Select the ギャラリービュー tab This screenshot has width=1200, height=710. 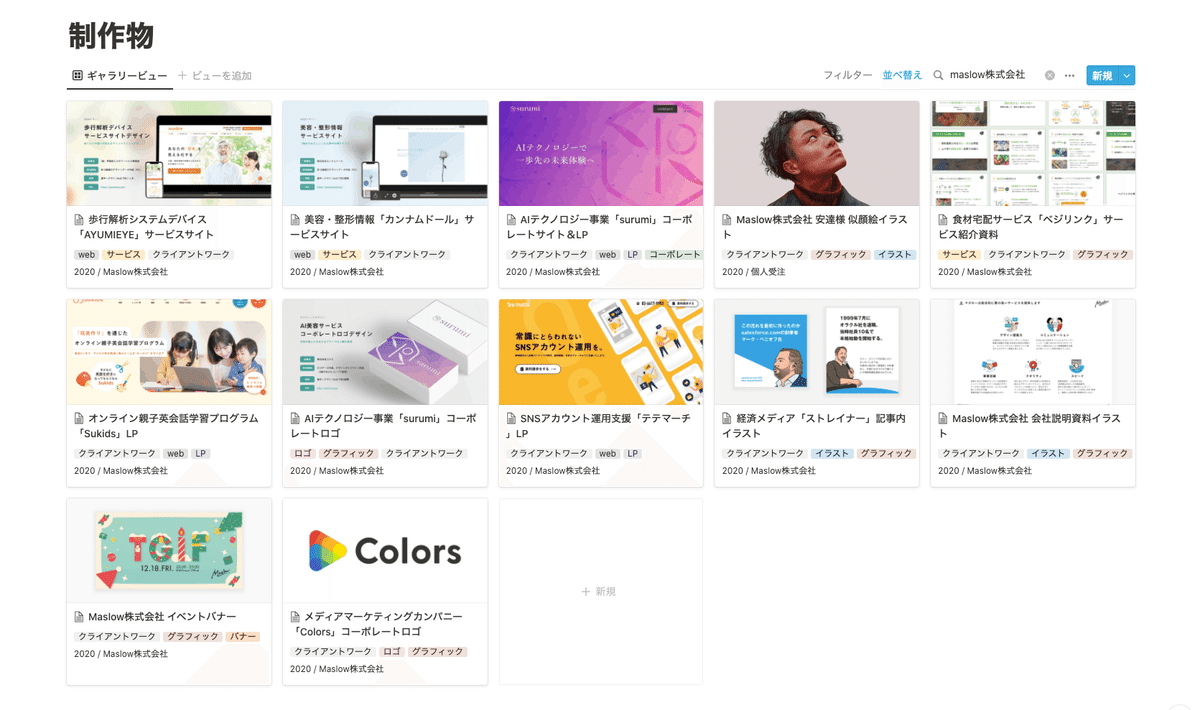(x=119, y=75)
